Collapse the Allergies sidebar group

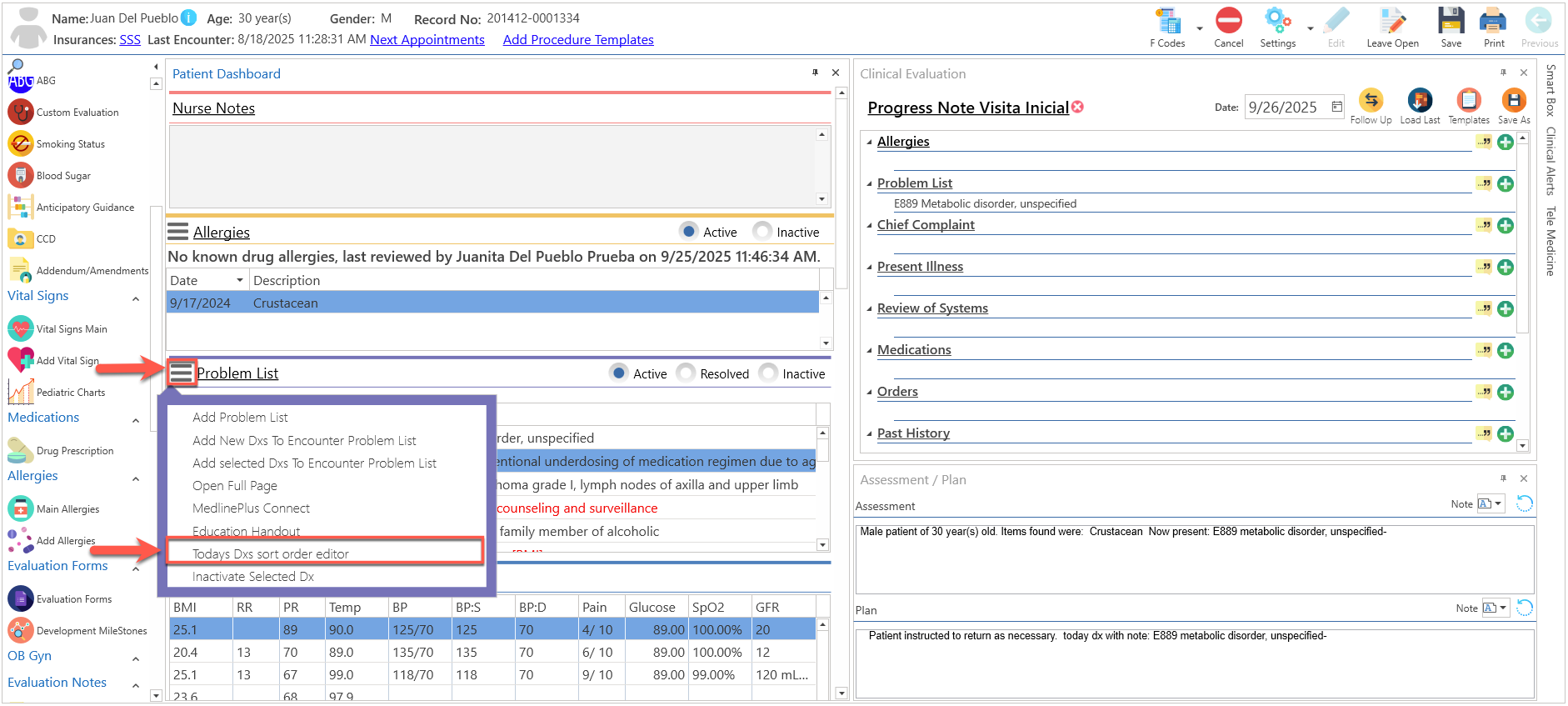(x=136, y=478)
